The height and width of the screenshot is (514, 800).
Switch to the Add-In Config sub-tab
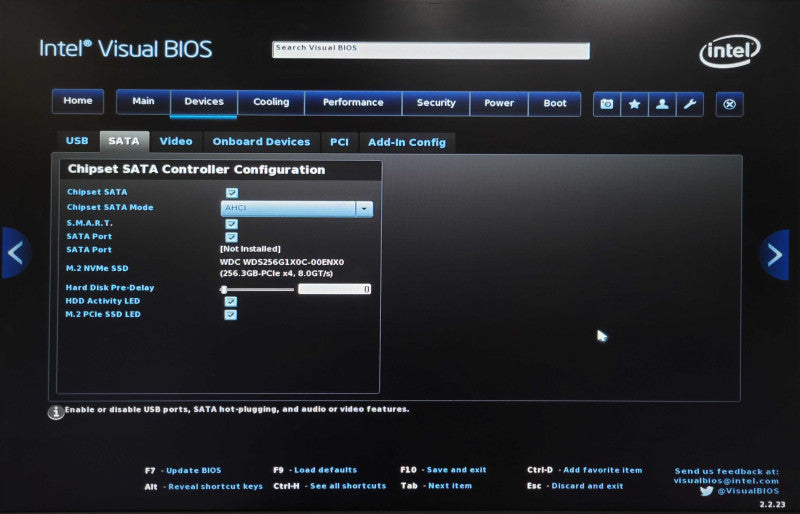tap(407, 143)
